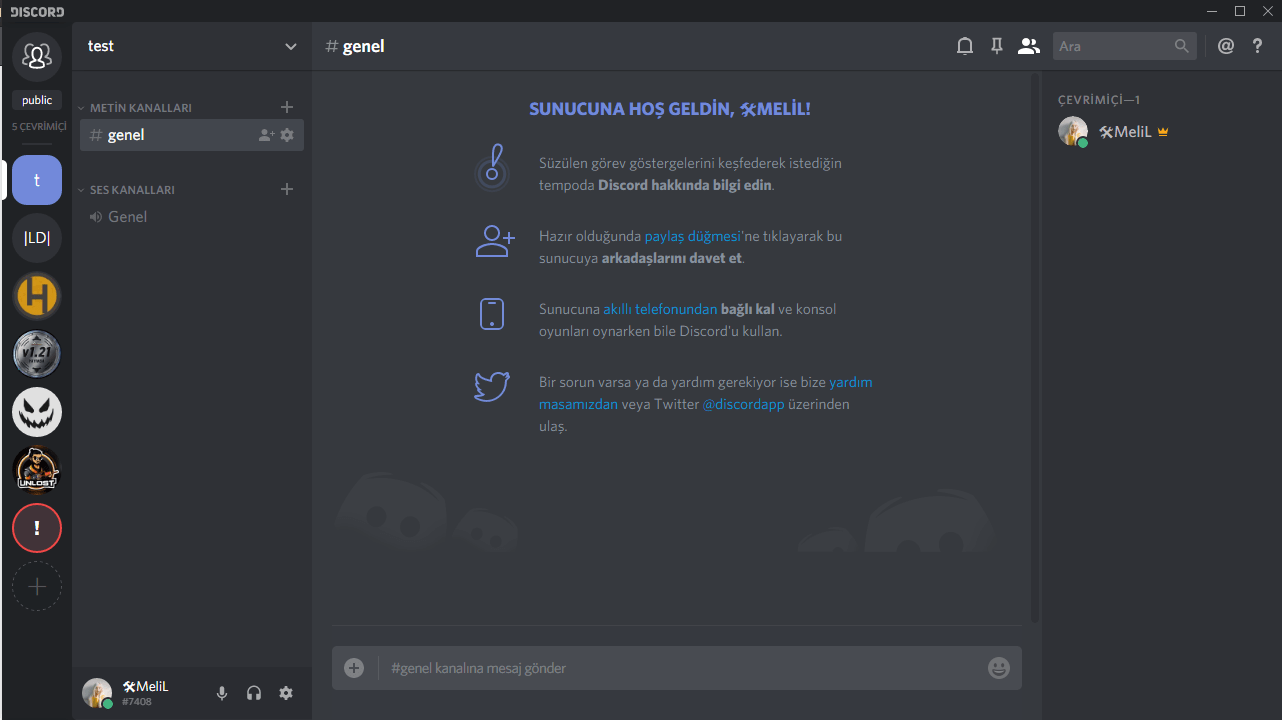Open the yardım masamızdan link
This screenshot has width=1282, height=720.
point(705,393)
